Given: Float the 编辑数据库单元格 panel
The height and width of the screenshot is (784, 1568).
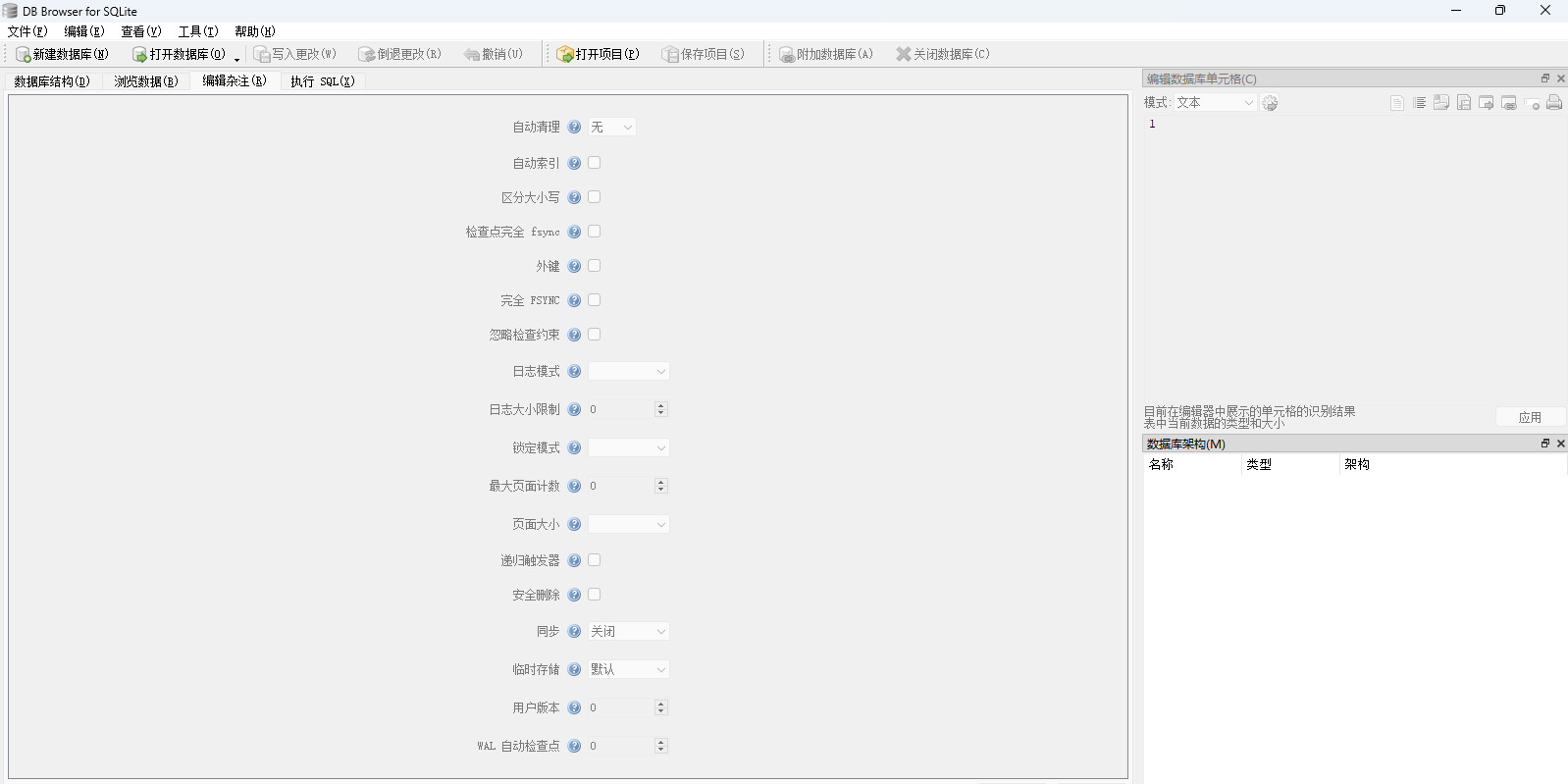Looking at the screenshot, I should (x=1544, y=78).
